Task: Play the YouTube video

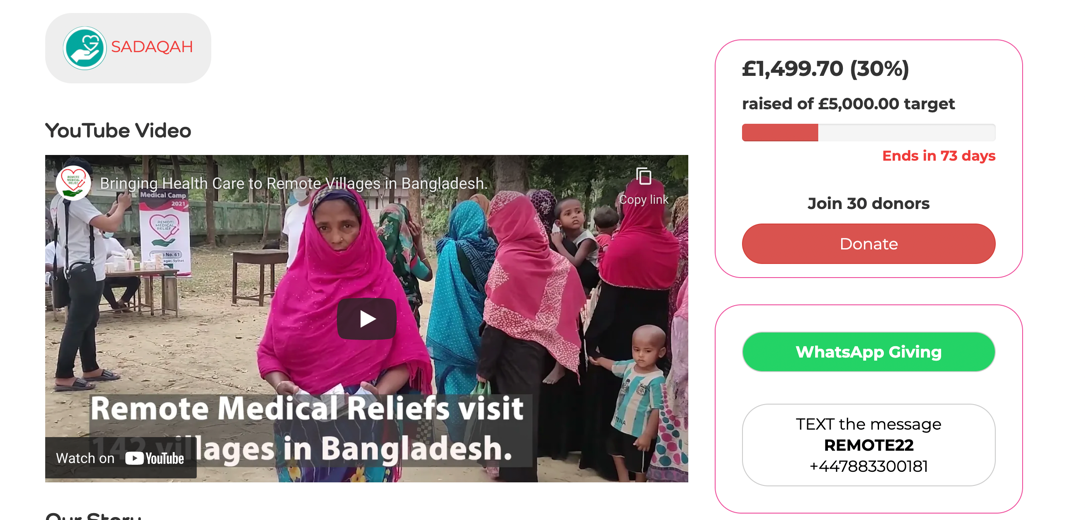Action: click(x=366, y=319)
